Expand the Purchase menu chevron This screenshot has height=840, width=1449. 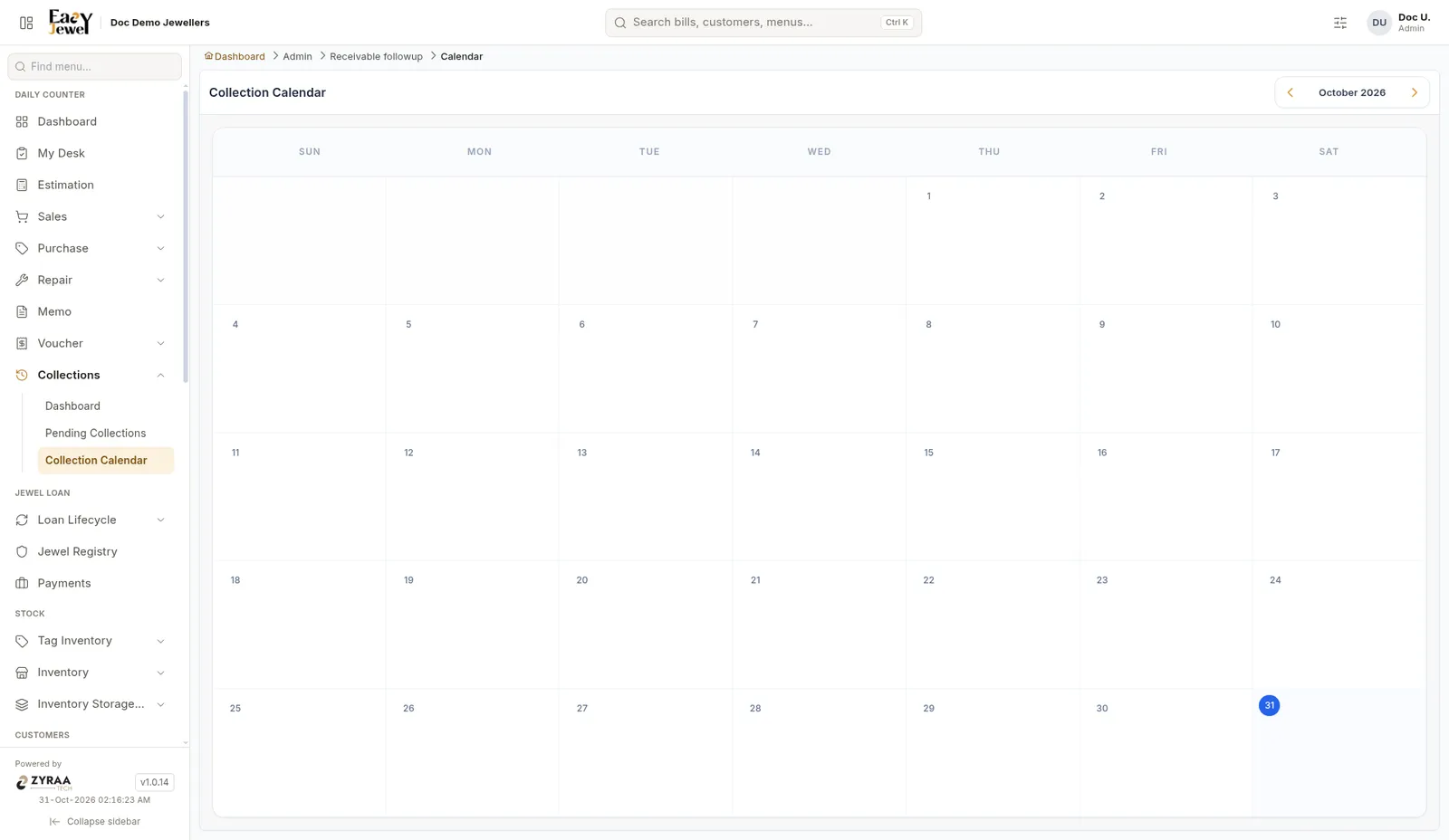[x=160, y=248]
